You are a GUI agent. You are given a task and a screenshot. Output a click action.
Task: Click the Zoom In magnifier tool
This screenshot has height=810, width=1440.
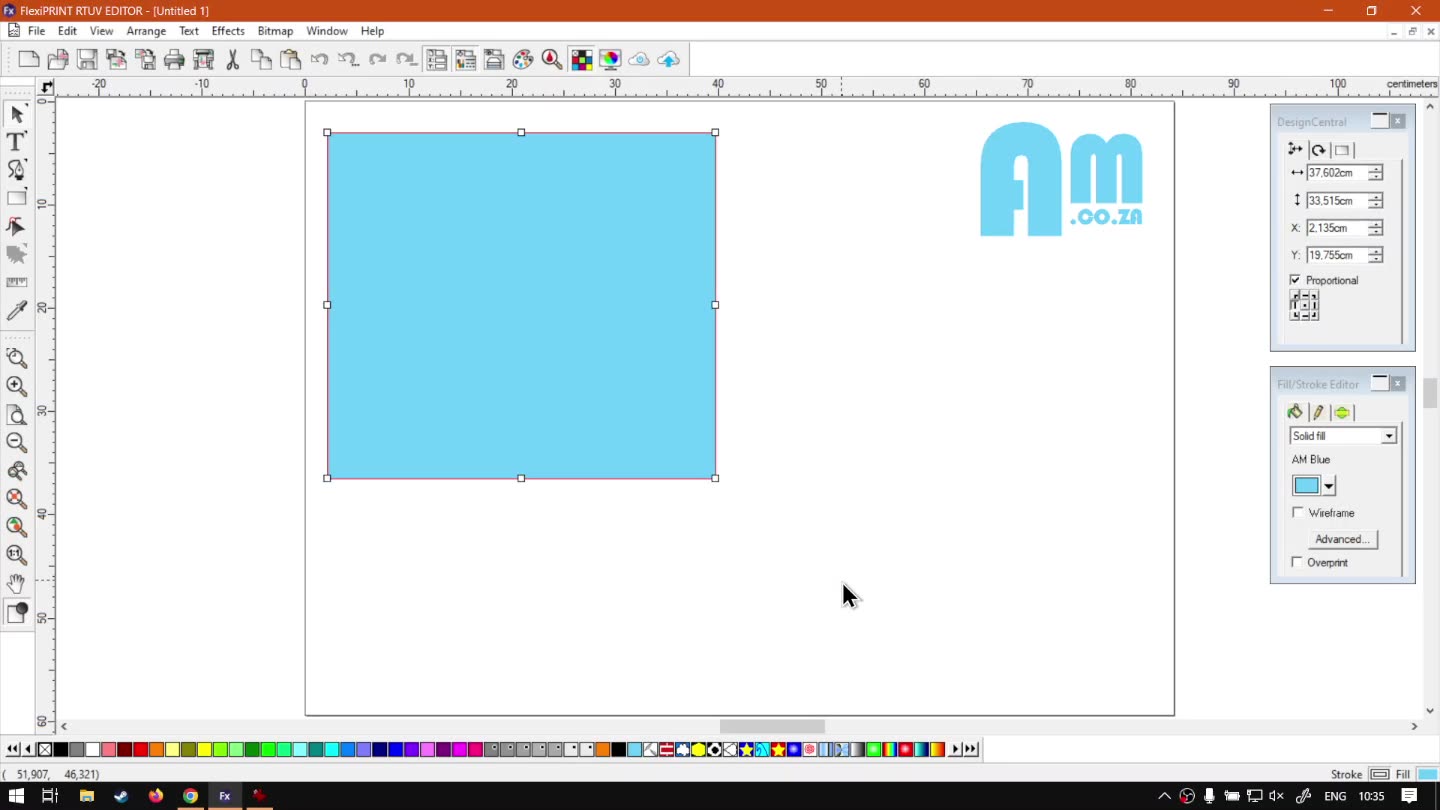coord(16,386)
